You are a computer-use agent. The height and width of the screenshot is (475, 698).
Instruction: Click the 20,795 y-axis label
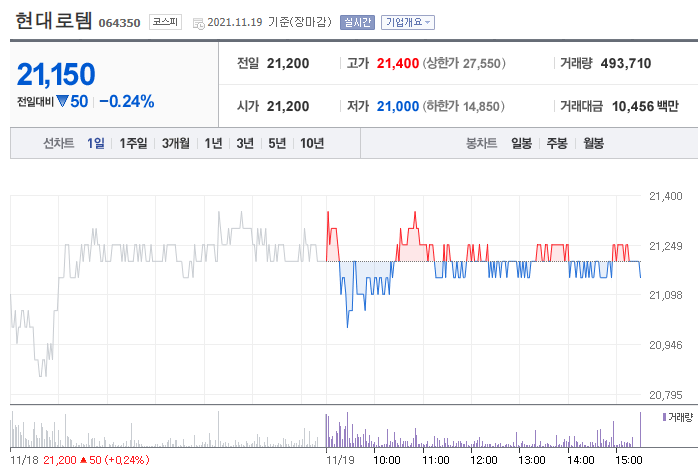[x=666, y=395]
